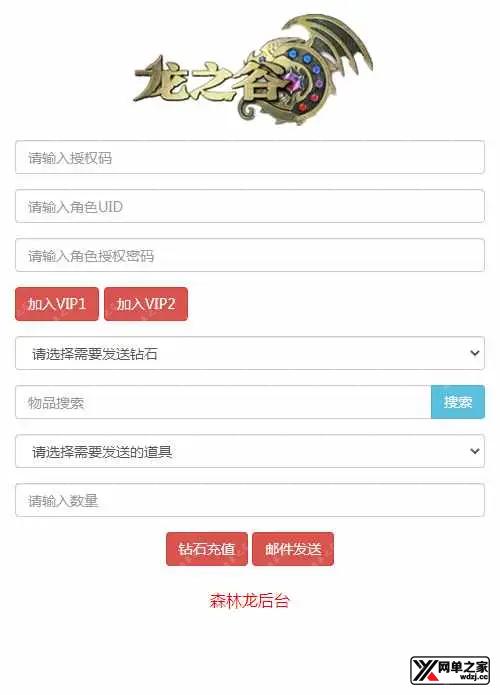Click the blue 搜索 button
This screenshot has width=500, height=695.
point(457,402)
